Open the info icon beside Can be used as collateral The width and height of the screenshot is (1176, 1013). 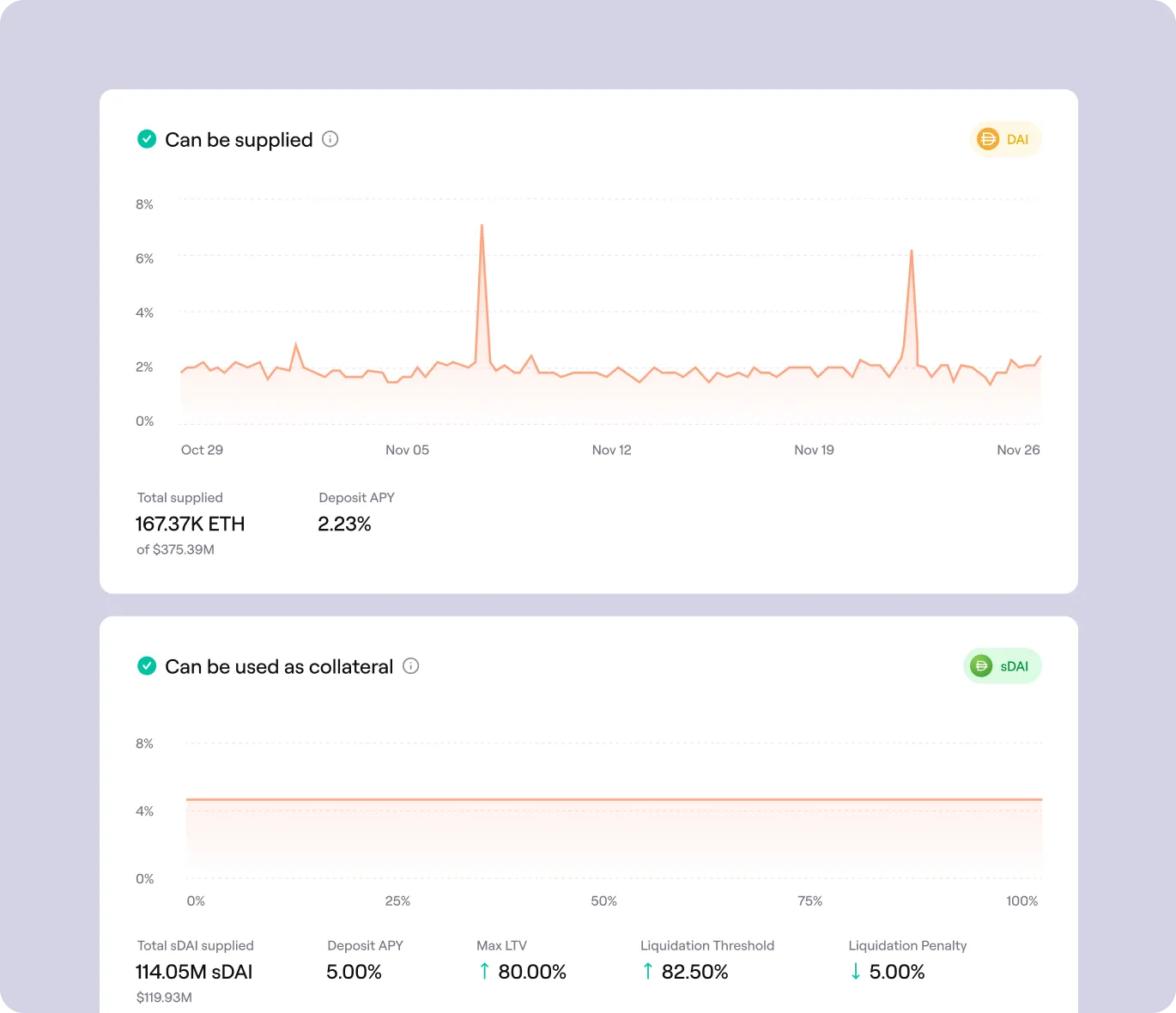[410, 666]
